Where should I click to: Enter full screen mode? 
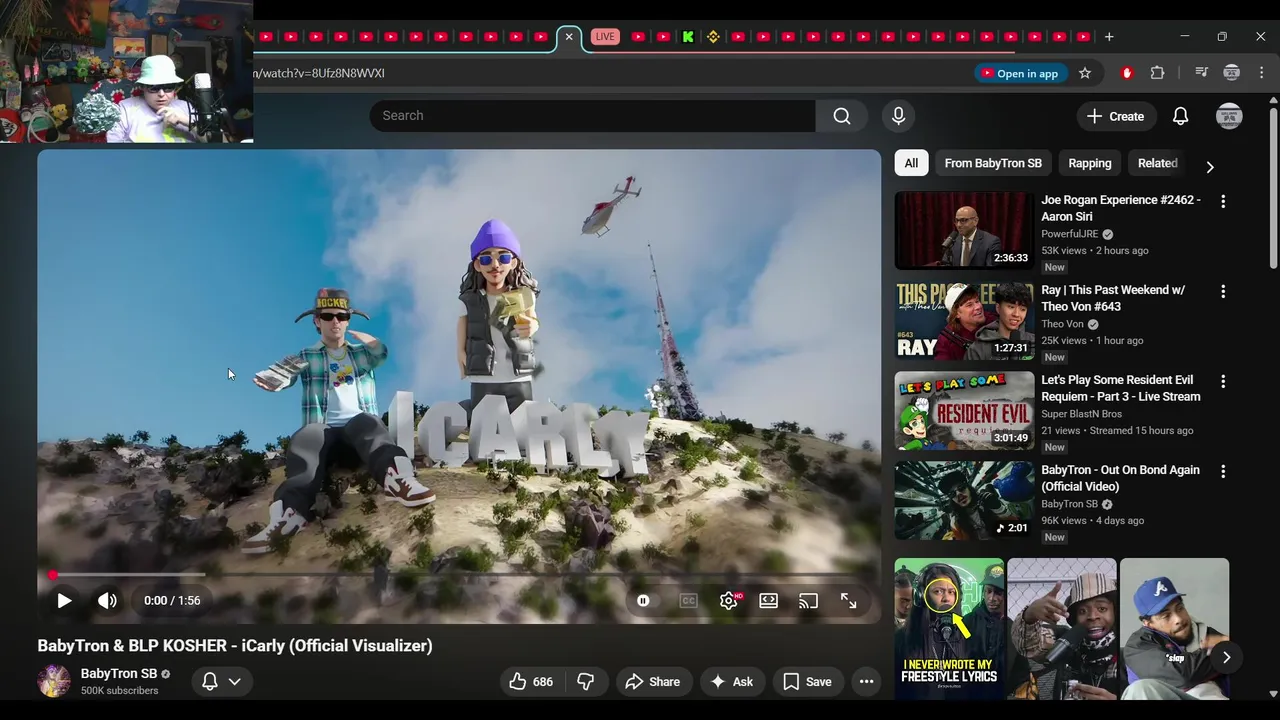848,601
